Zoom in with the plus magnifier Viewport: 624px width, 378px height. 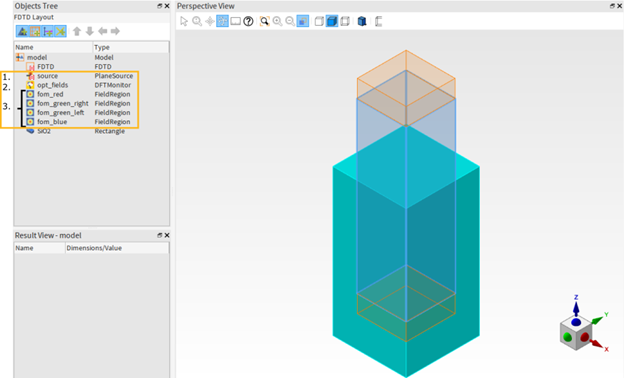[x=277, y=21]
